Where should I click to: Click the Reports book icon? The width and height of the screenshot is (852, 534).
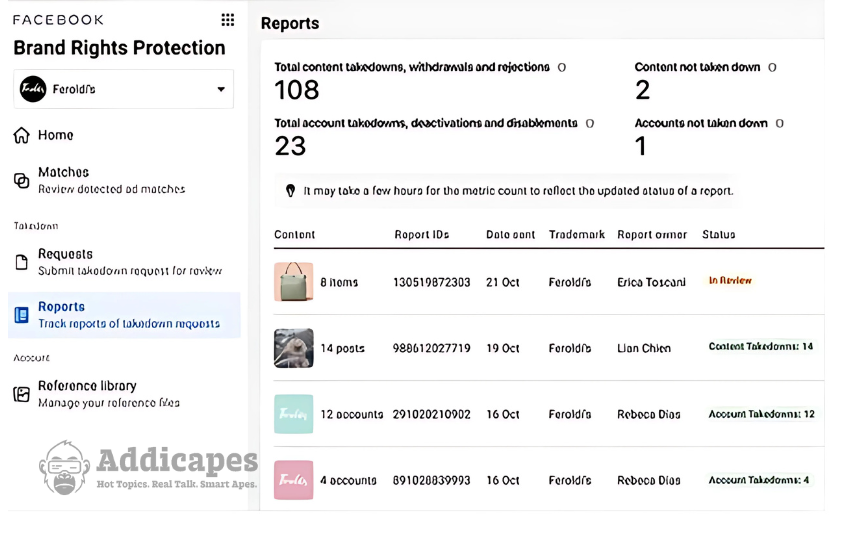point(22,315)
